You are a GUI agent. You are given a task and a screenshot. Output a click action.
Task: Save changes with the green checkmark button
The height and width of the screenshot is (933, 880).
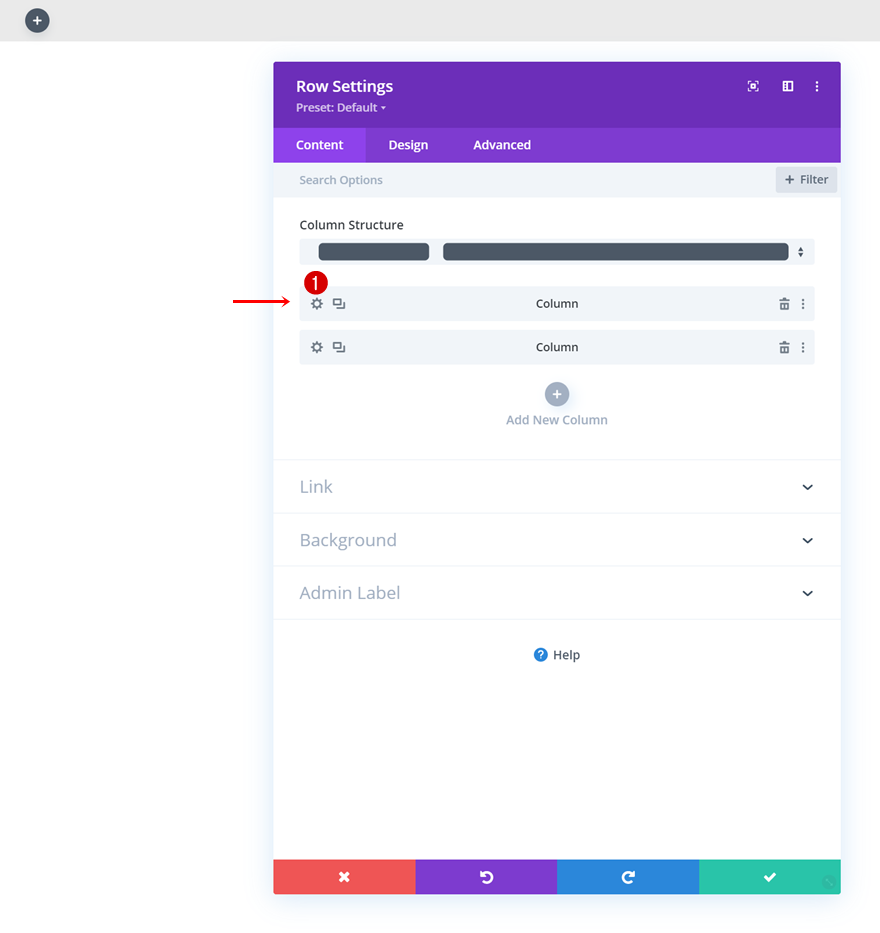point(770,877)
